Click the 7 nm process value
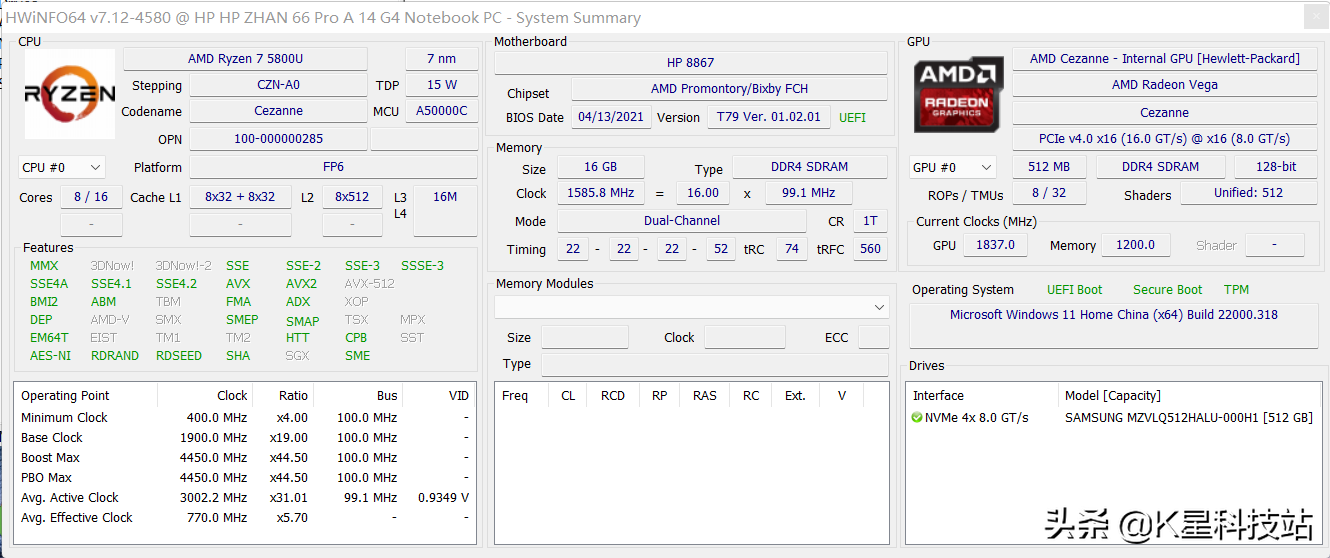The image size is (1330, 558). coord(441,59)
